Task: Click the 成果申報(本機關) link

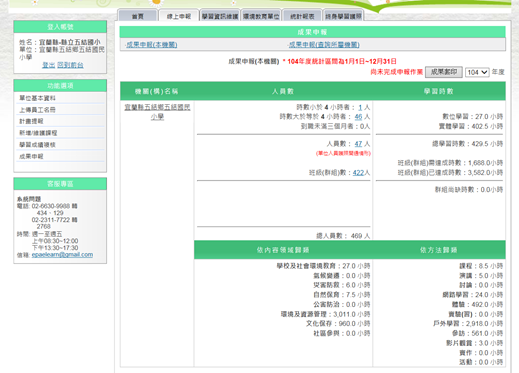Action: tap(152, 45)
